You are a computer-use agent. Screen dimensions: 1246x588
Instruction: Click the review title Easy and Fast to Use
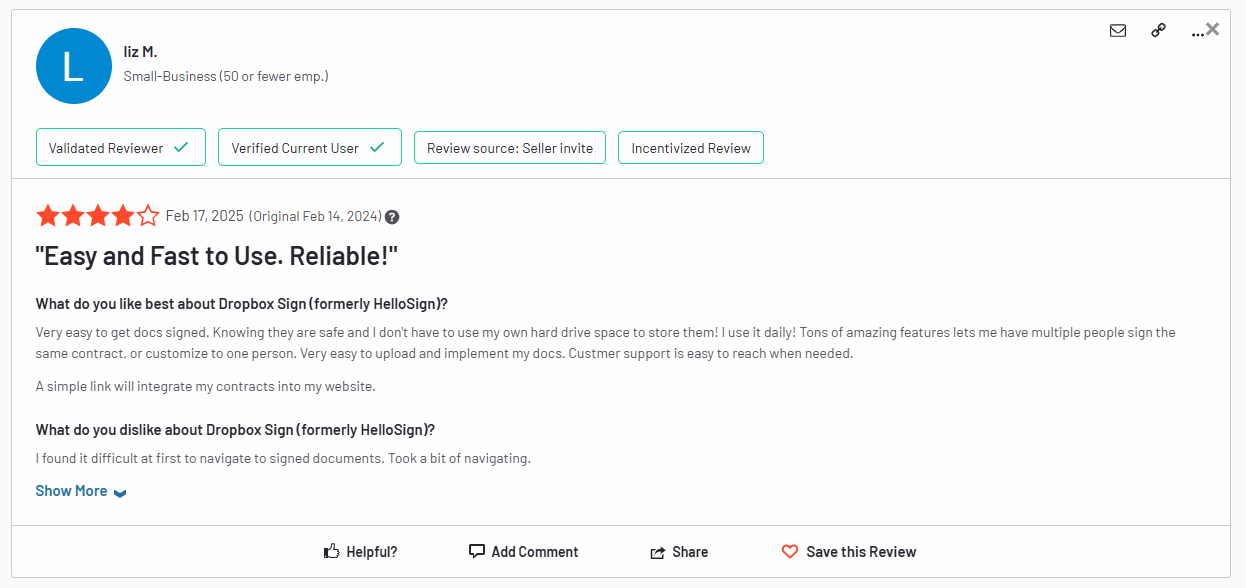pyautogui.click(x=217, y=256)
